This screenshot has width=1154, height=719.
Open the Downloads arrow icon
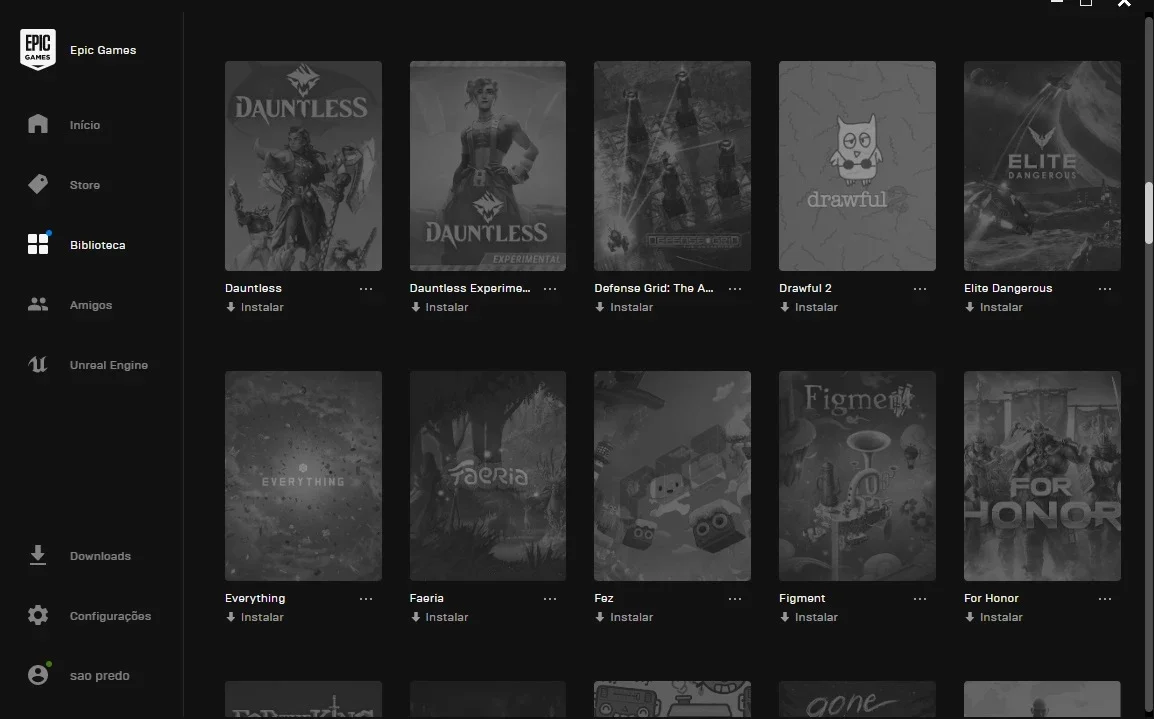click(x=38, y=556)
